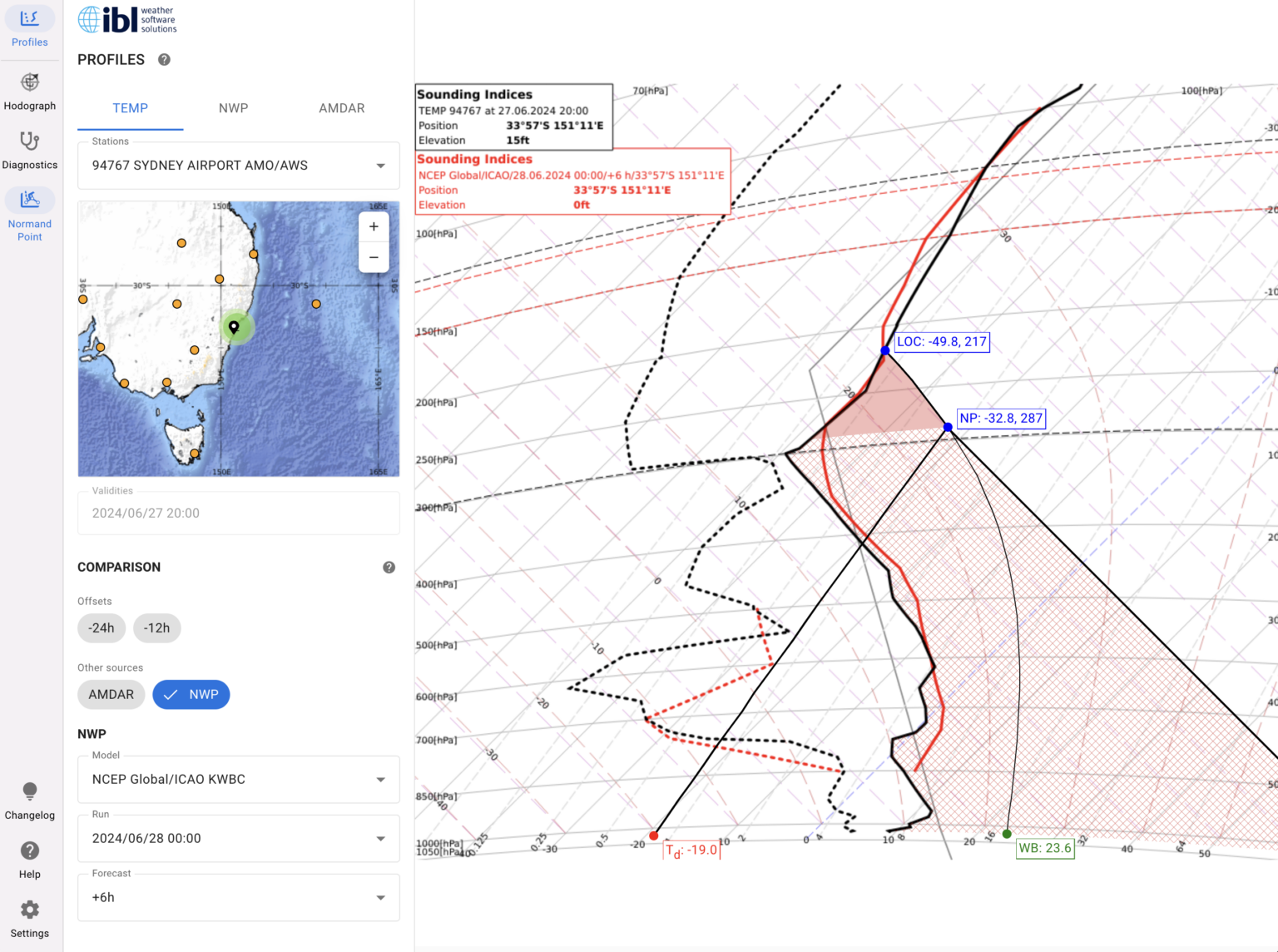The width and height of the screenshot is (1278, 952).
Task: Enable the -24h comparison offset
Action: [101, 627]
